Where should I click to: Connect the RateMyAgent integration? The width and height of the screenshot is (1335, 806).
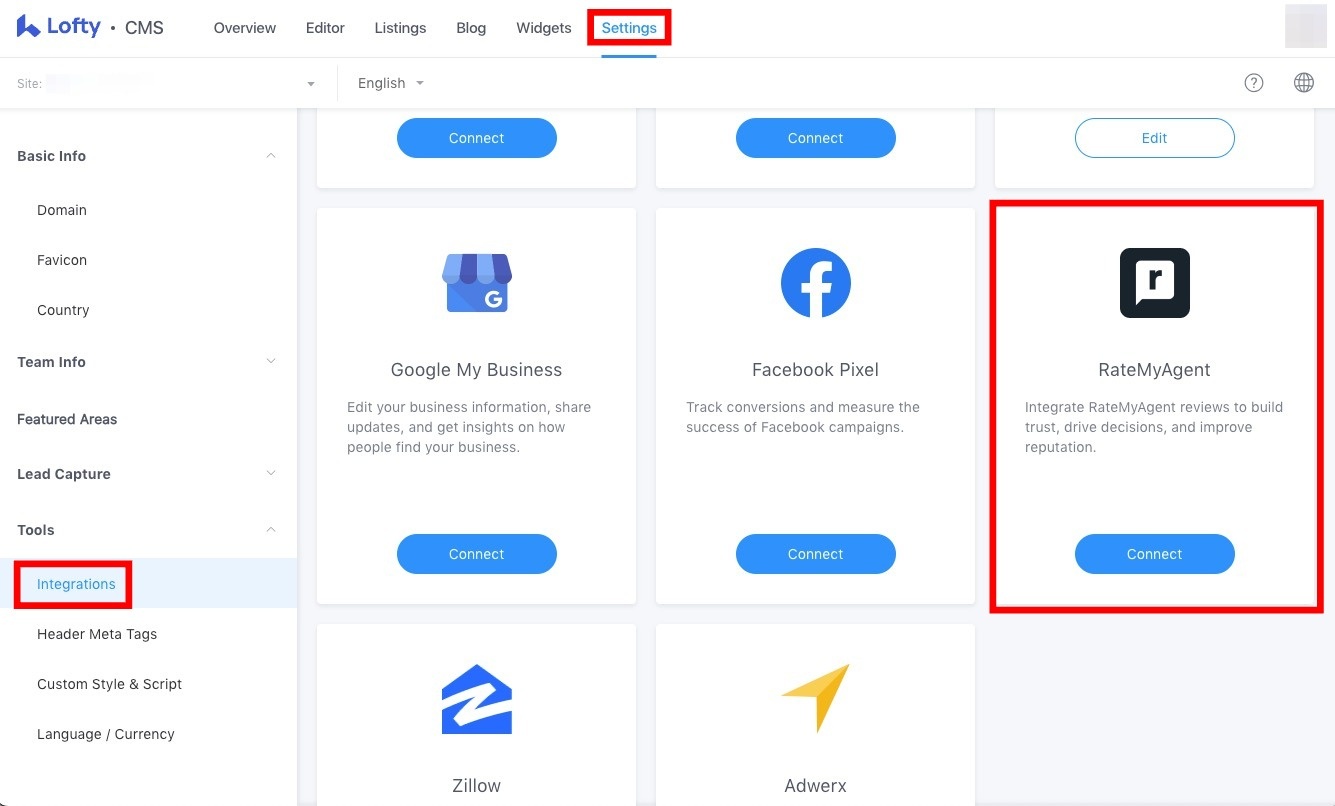(1155, 554)
